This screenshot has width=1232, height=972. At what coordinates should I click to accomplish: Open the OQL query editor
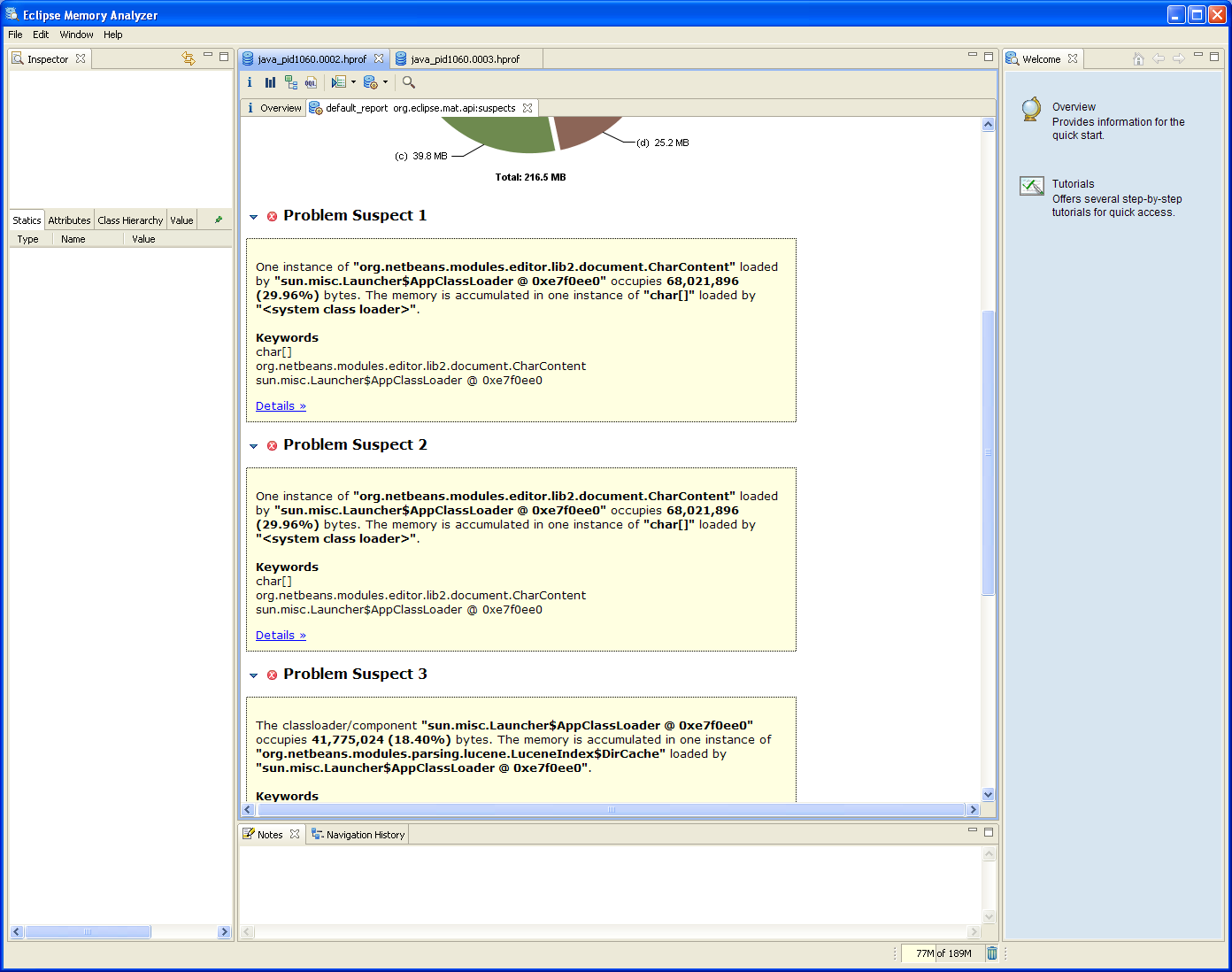(311, 82)
